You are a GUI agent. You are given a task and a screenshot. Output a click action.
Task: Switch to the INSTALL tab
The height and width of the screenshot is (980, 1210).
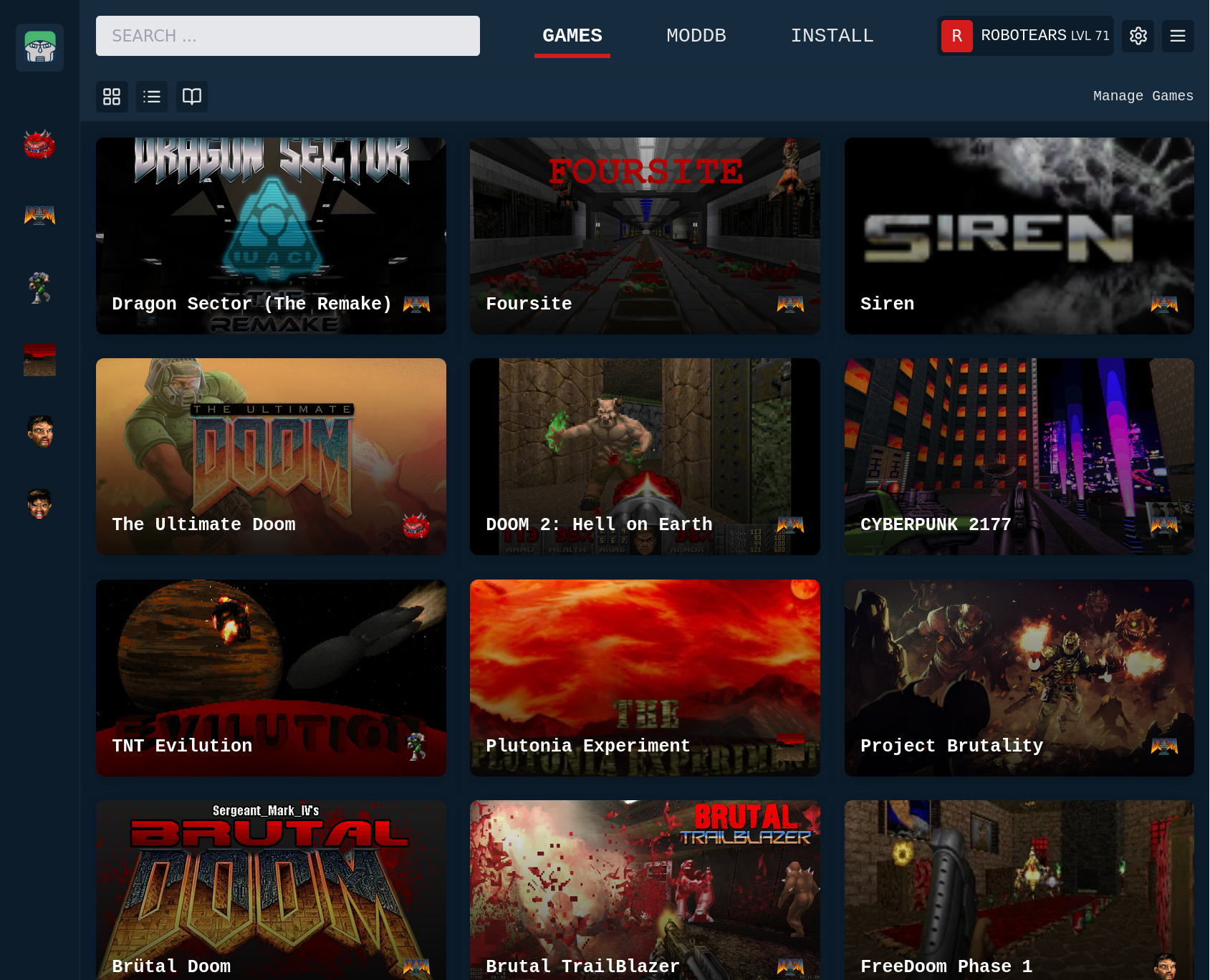pyautogui.click(x=832, y=36)
